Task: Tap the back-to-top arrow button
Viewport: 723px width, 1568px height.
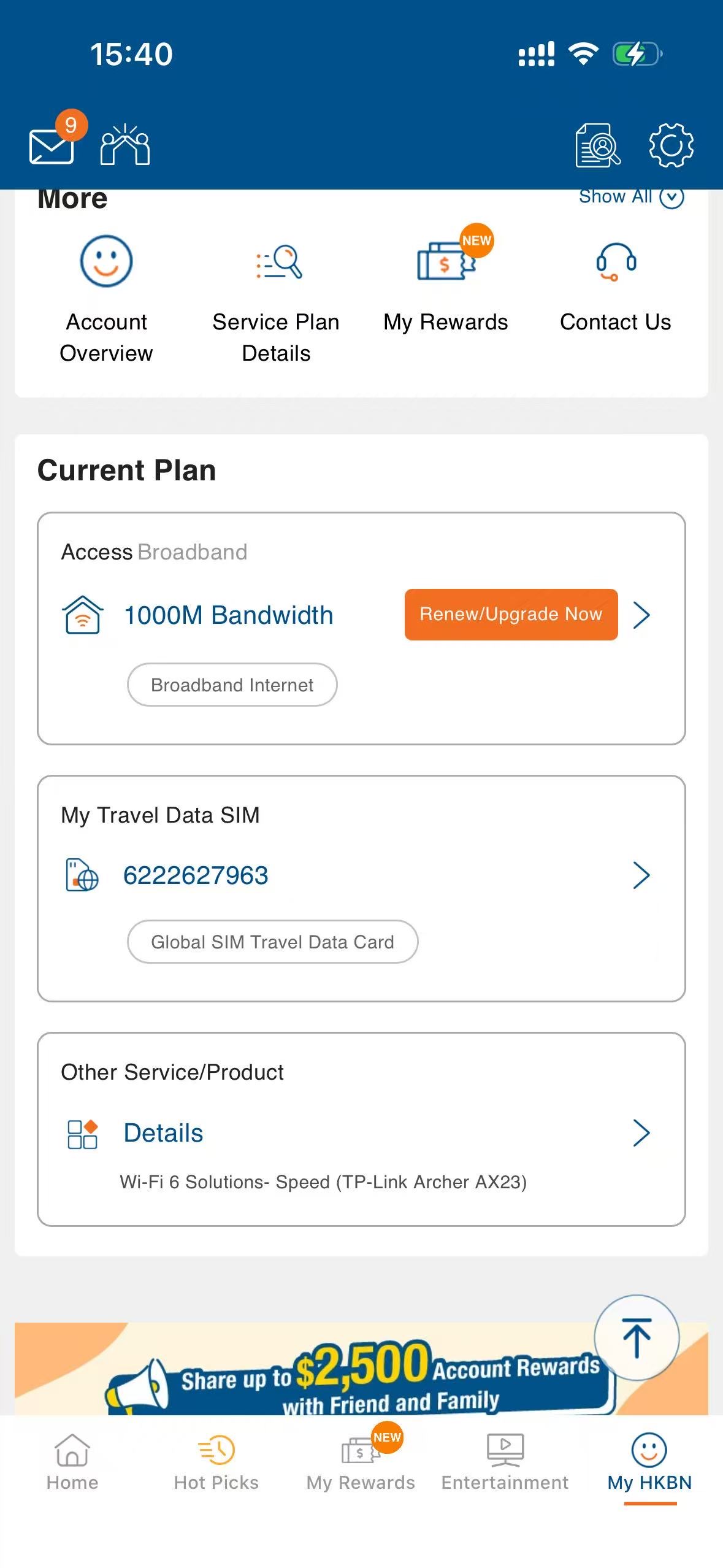Action: [x=637, y=1337]
